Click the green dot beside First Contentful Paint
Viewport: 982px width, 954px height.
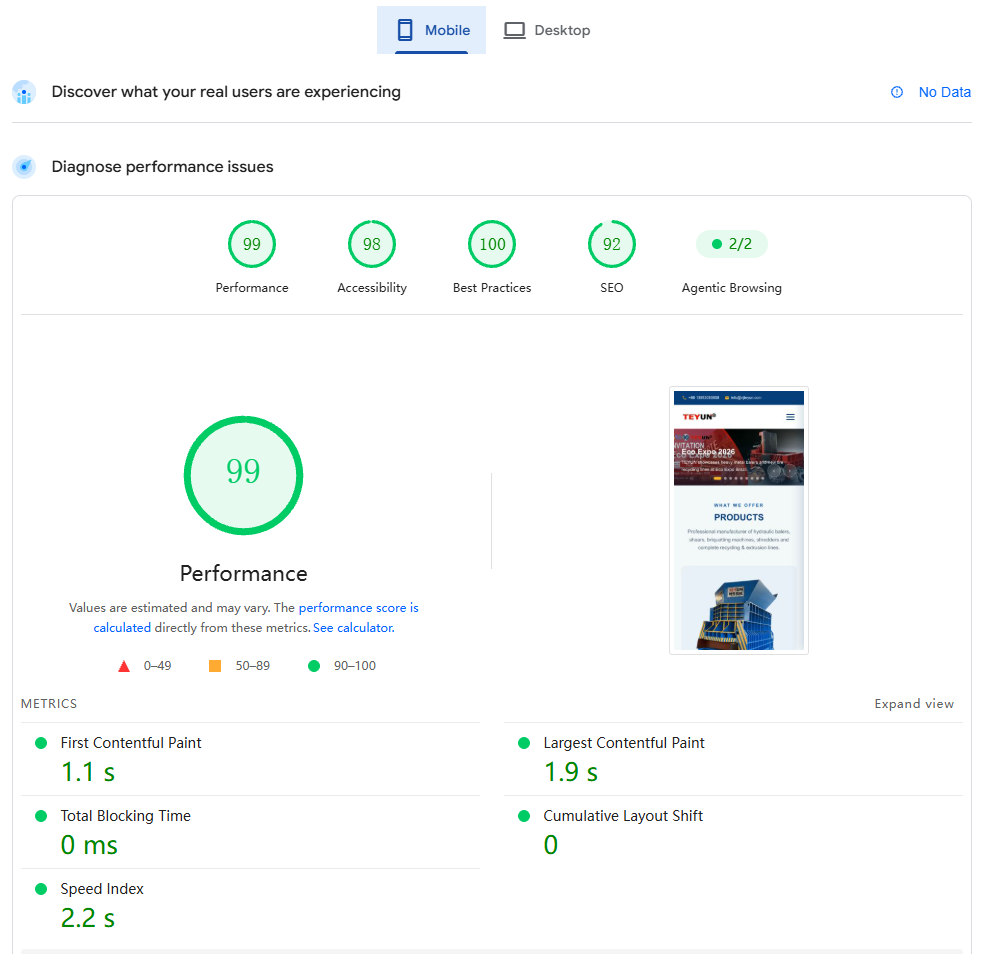(x=41, y=743)
